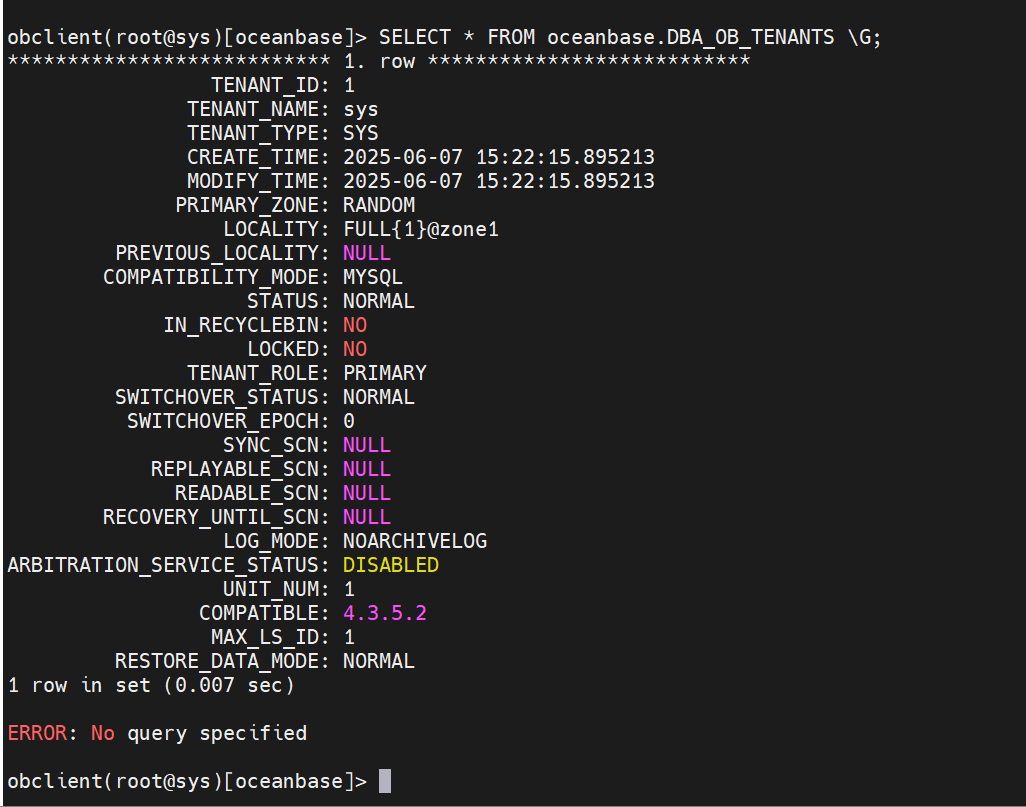
Task: Click the SWITCHOVER_STATUS value 'NORMAL'
Action: click(379, 397)
